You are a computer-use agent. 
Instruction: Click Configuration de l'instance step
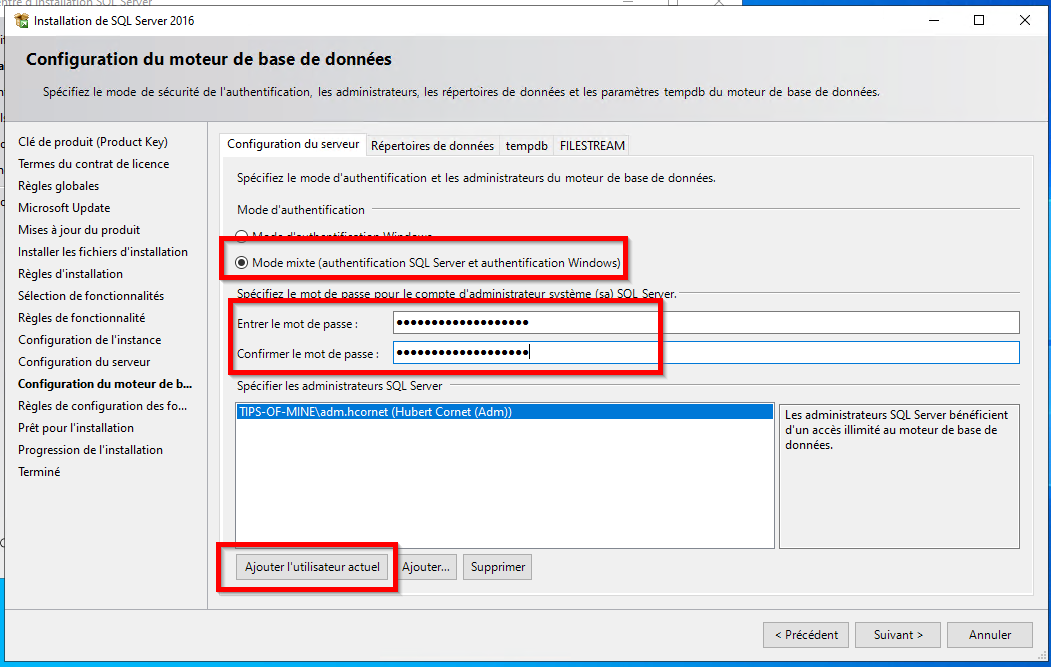(x=89, y=340)
